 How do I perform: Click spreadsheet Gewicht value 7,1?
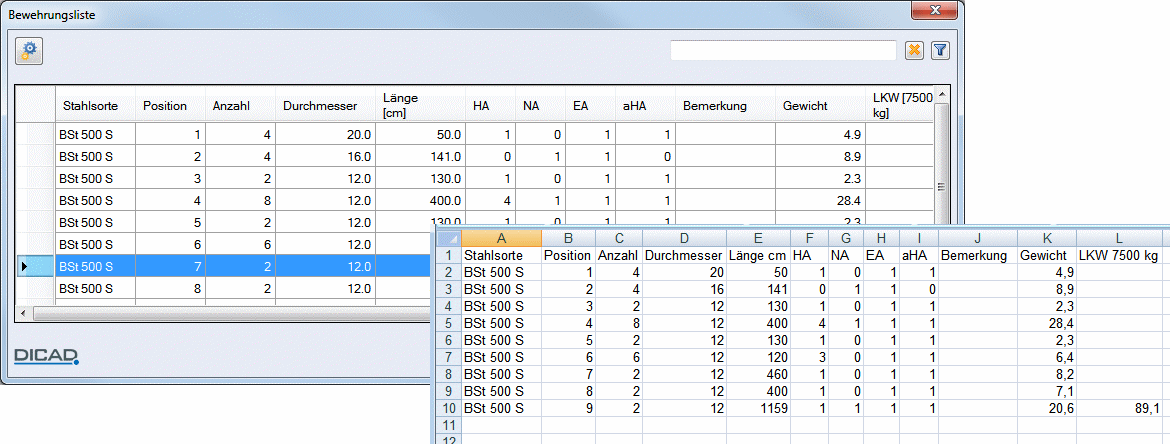tap(1047, 391)
